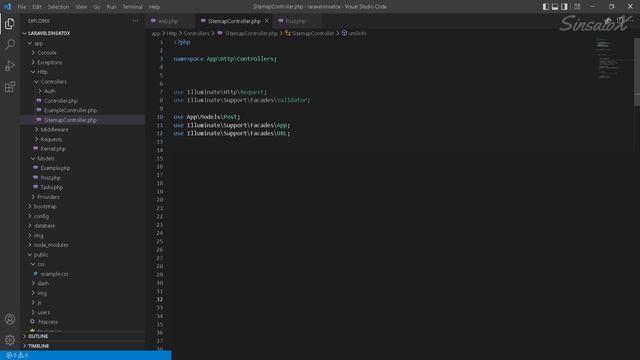The height and width of the screenshot is (360, 640).
Task: Click errors and warnings status indicator
Action: click(x=17, y=356)
